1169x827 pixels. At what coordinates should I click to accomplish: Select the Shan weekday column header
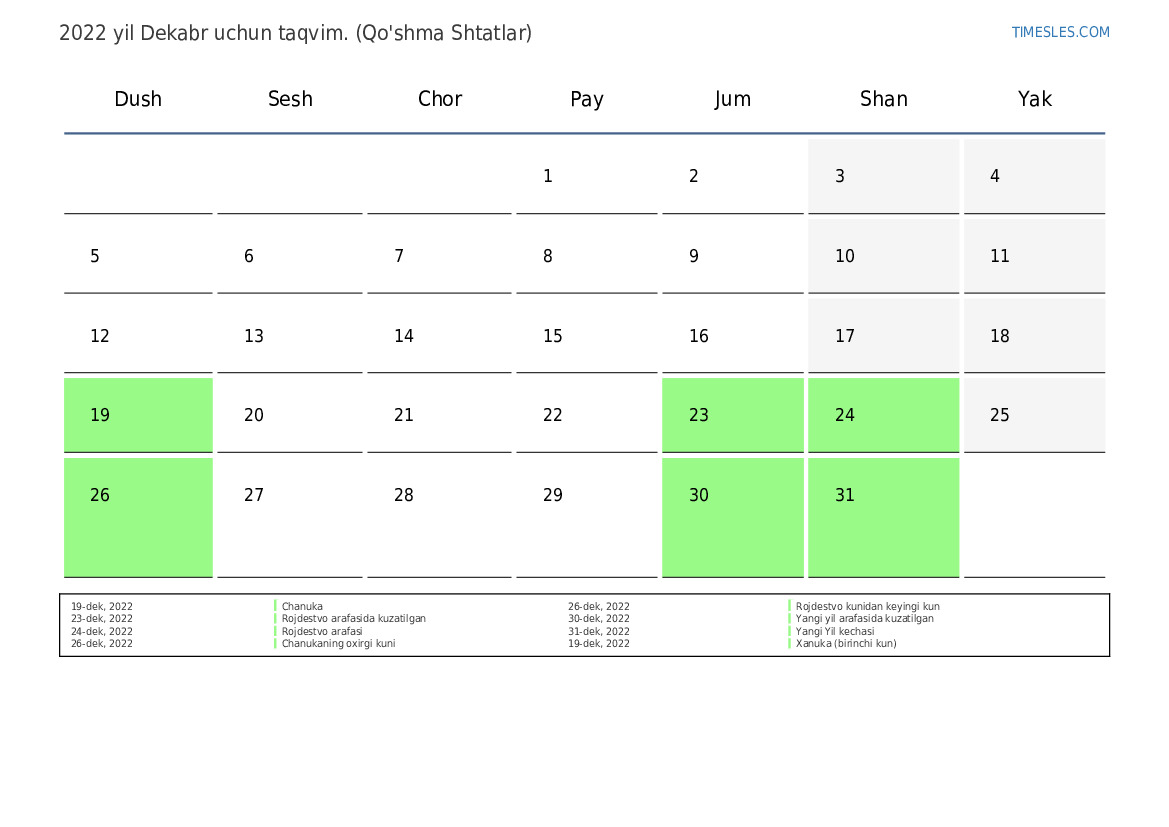point(883,99)
